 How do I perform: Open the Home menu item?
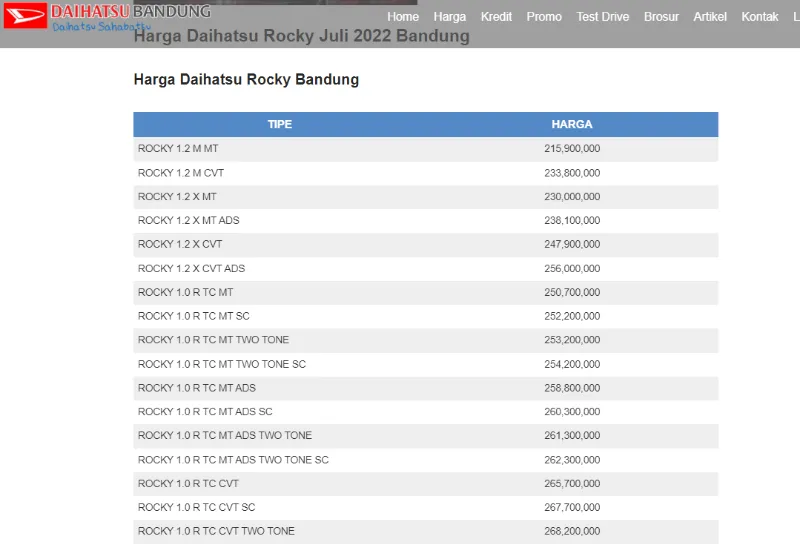[x=403, y=17]
